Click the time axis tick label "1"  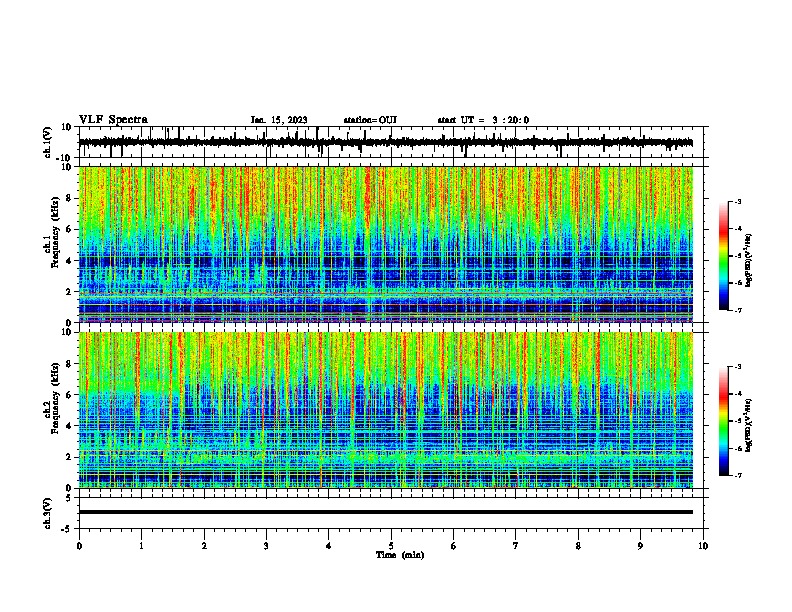tap(141, 546)
